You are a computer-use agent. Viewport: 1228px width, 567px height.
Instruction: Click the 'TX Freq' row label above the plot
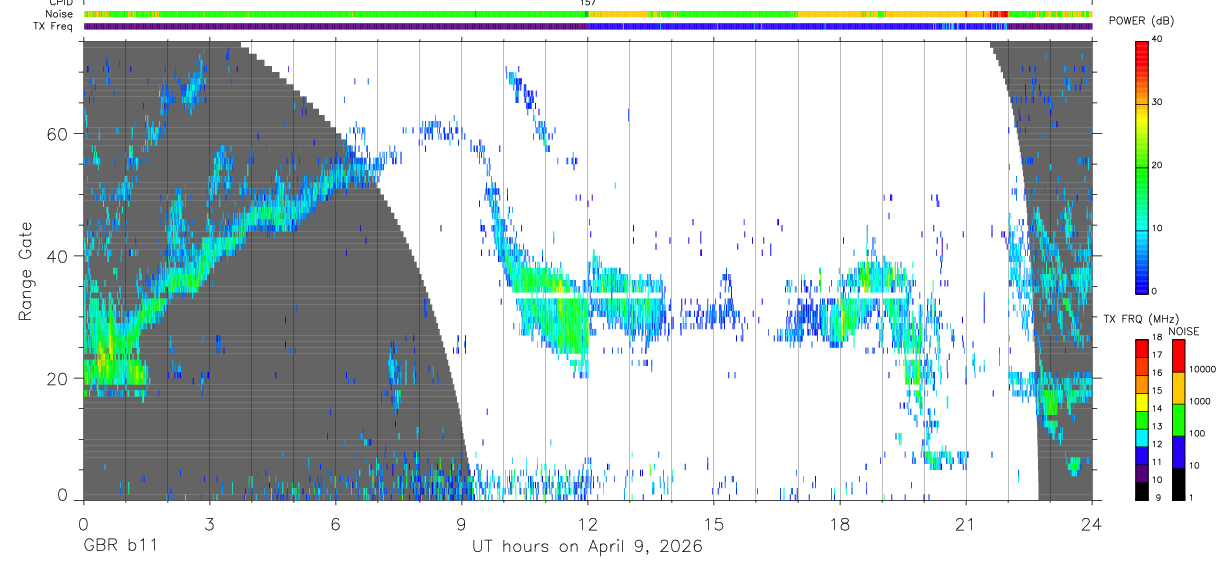point(54,26)
